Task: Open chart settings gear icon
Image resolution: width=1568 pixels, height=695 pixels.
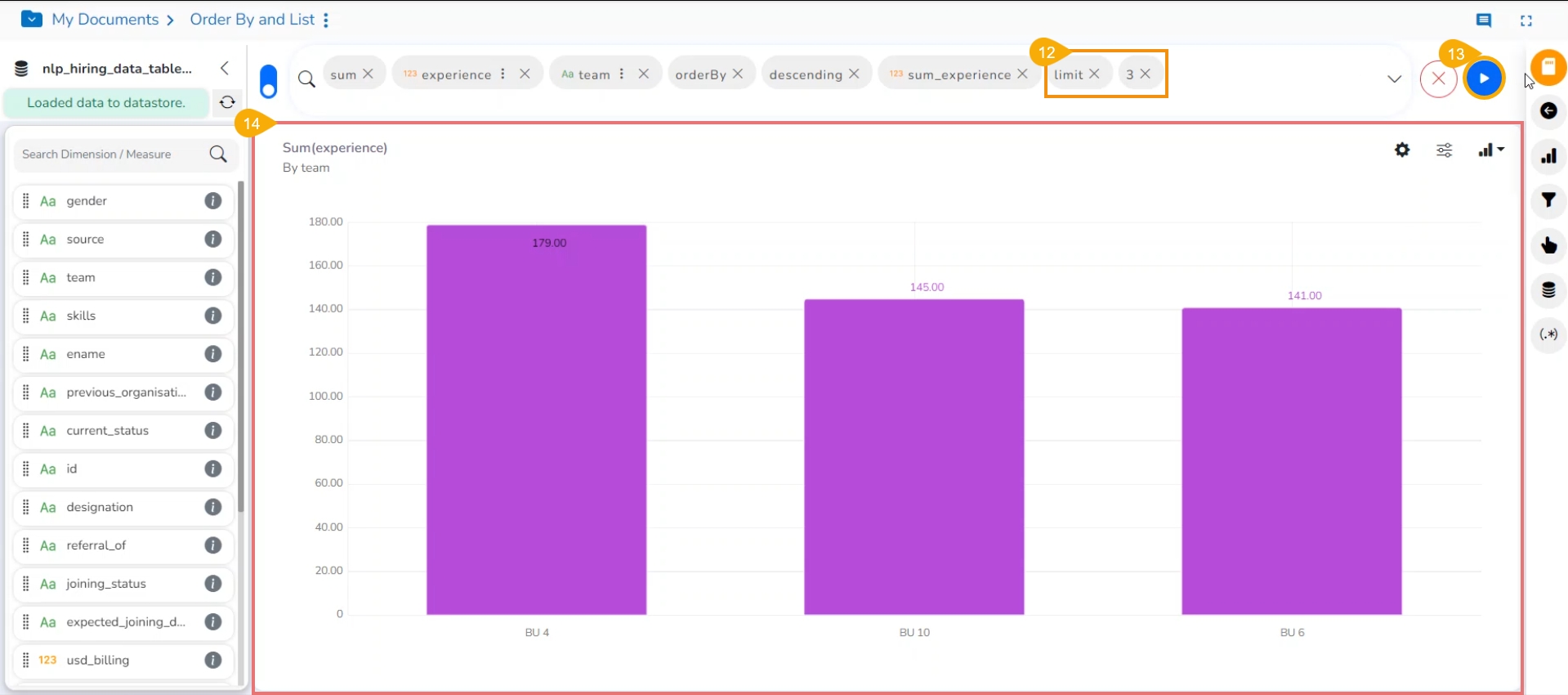Action: [1402, 150]
